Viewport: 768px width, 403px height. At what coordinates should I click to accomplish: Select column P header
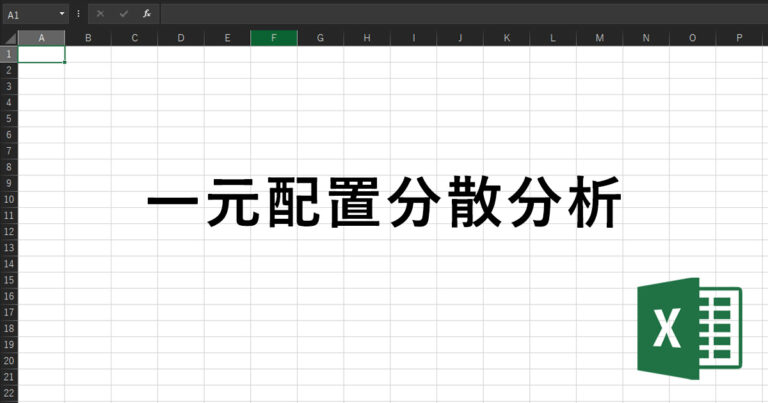739,38
